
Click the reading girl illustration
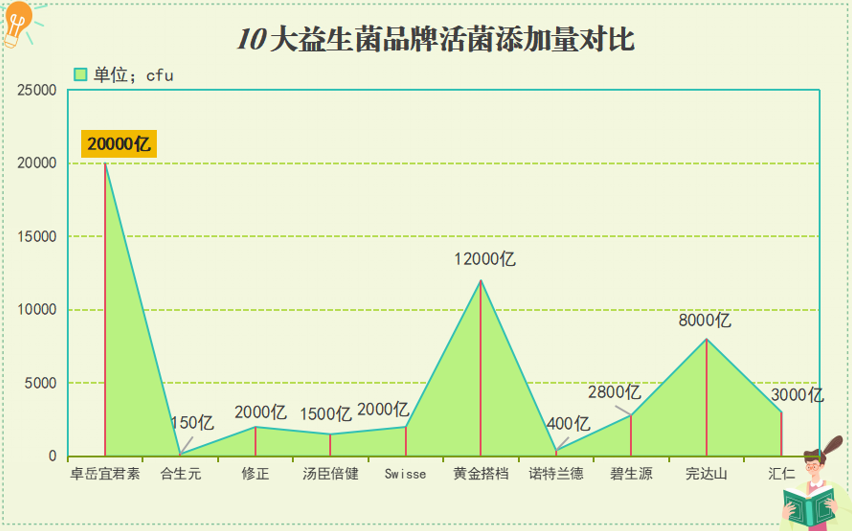point(813,485)
